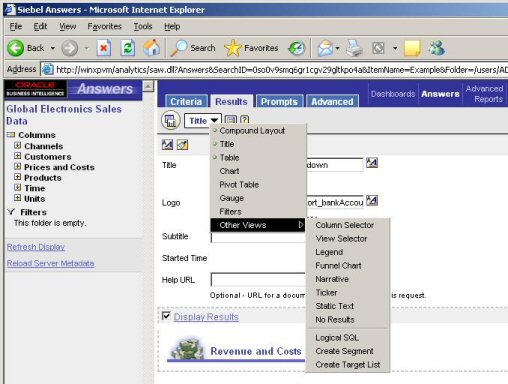Expand the Customers tree node

click(17, 156)
